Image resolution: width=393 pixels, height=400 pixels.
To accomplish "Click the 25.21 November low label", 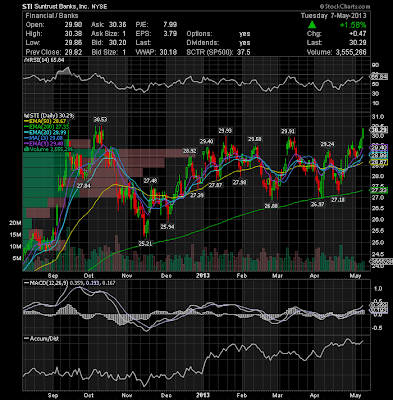I will click(x=145, y=244).
